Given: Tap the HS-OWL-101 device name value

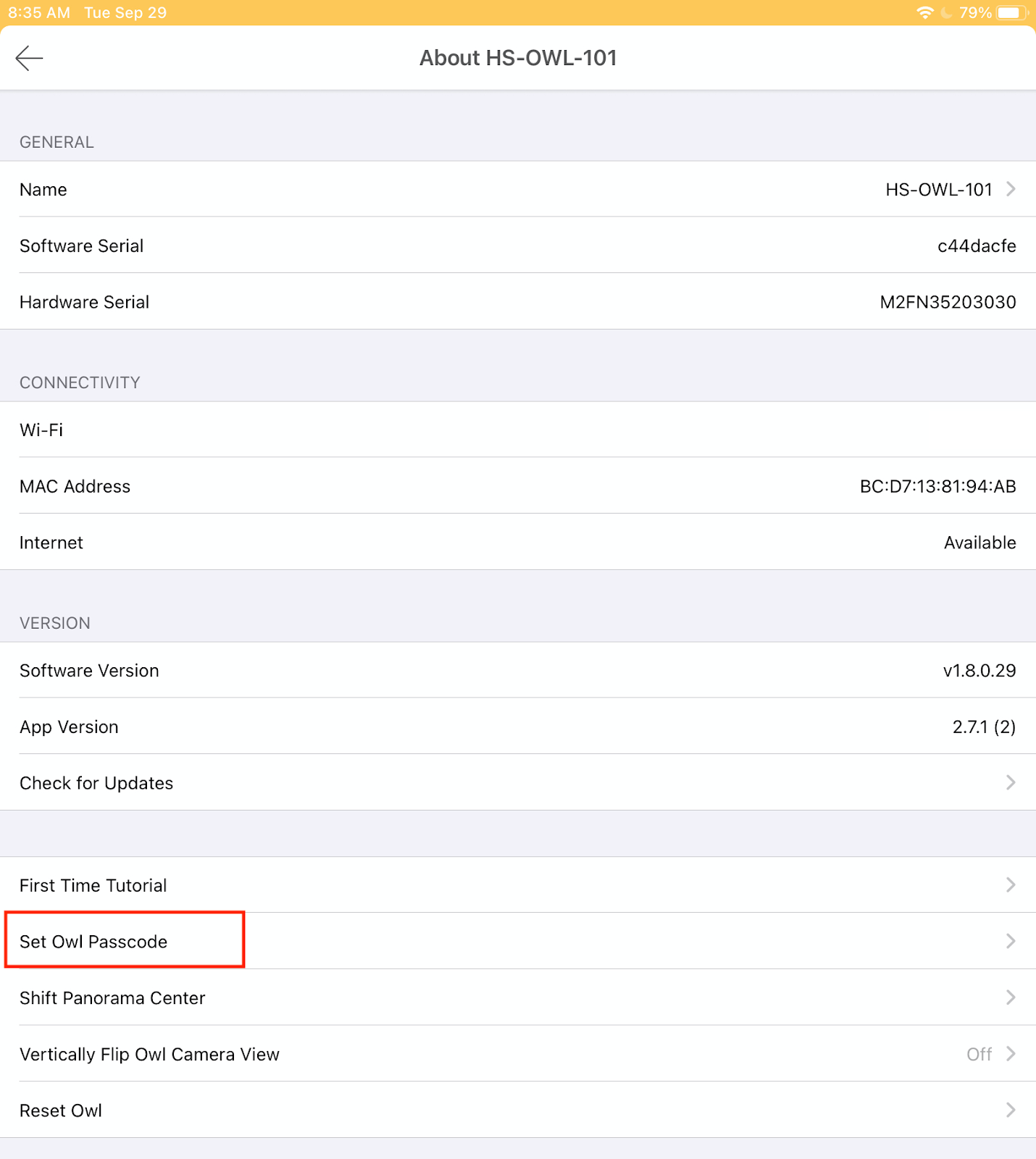Looking at the screenshot, I should pyautogui.click(x=938, y=190).
